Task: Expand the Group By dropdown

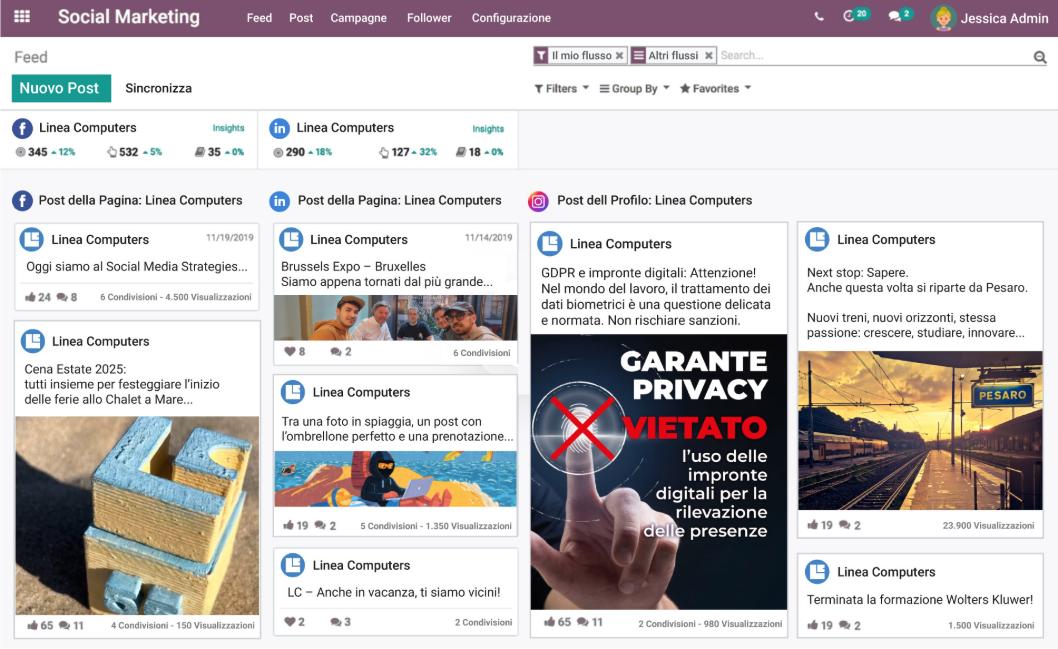Action: click(634, 89)
